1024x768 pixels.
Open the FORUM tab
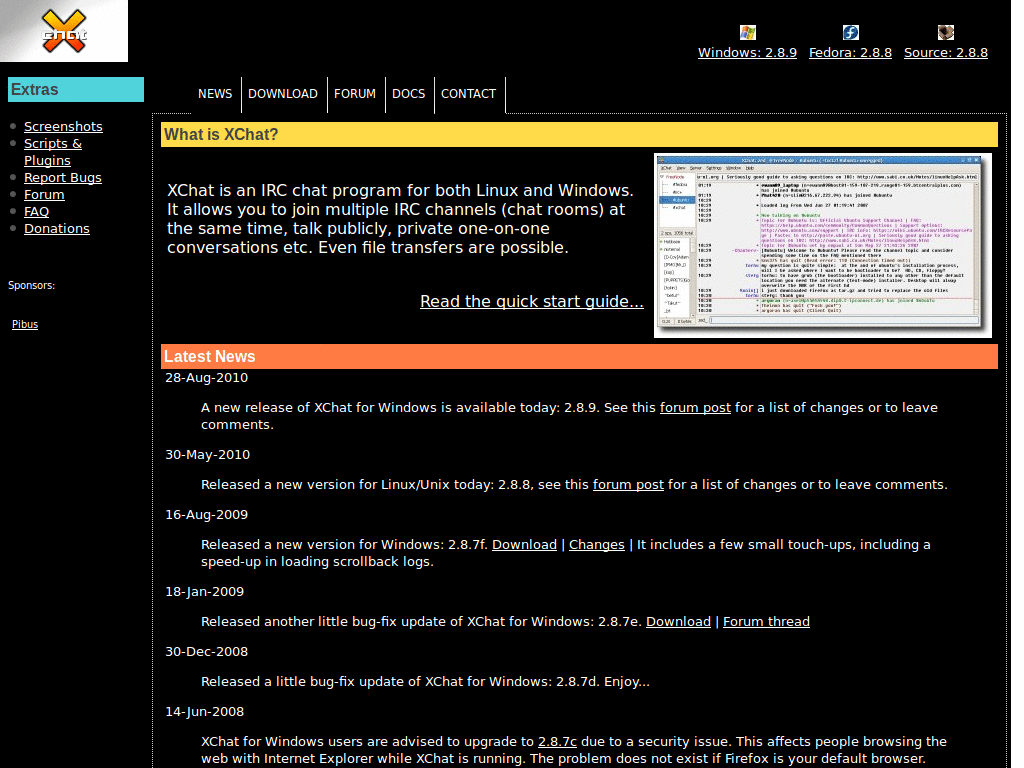[355, 94]
